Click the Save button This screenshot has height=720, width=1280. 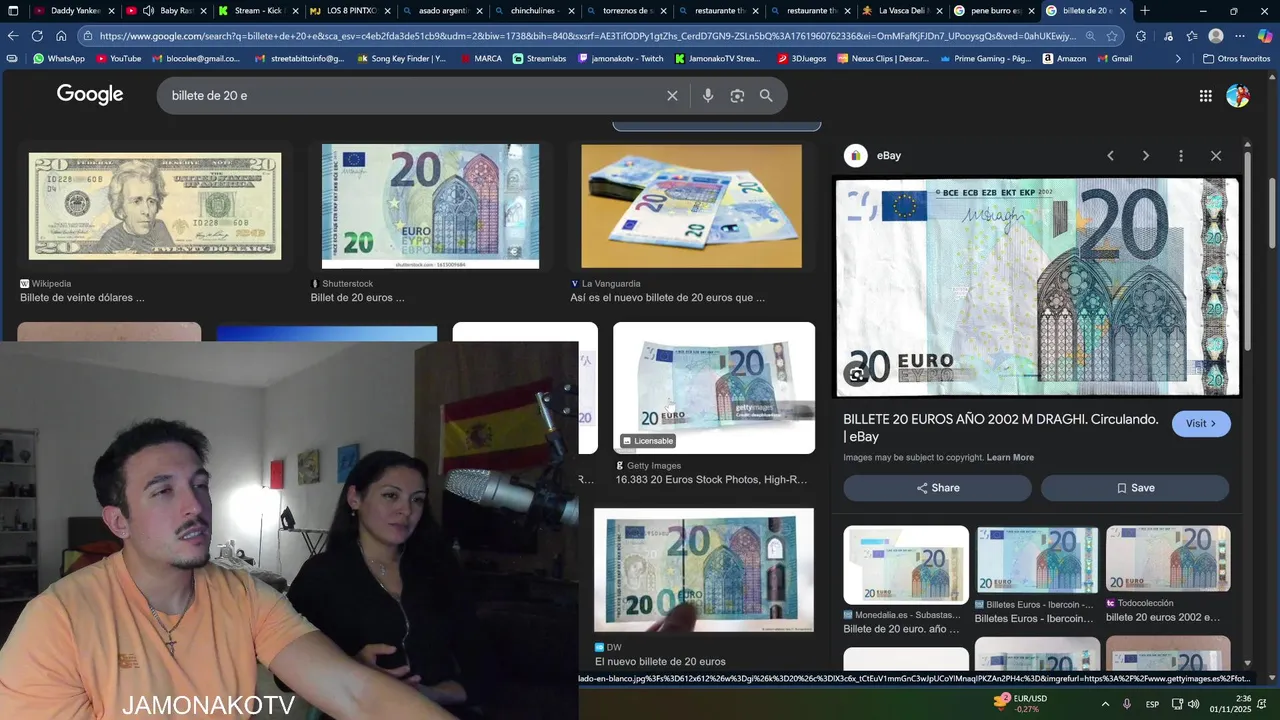point(1135,488)
